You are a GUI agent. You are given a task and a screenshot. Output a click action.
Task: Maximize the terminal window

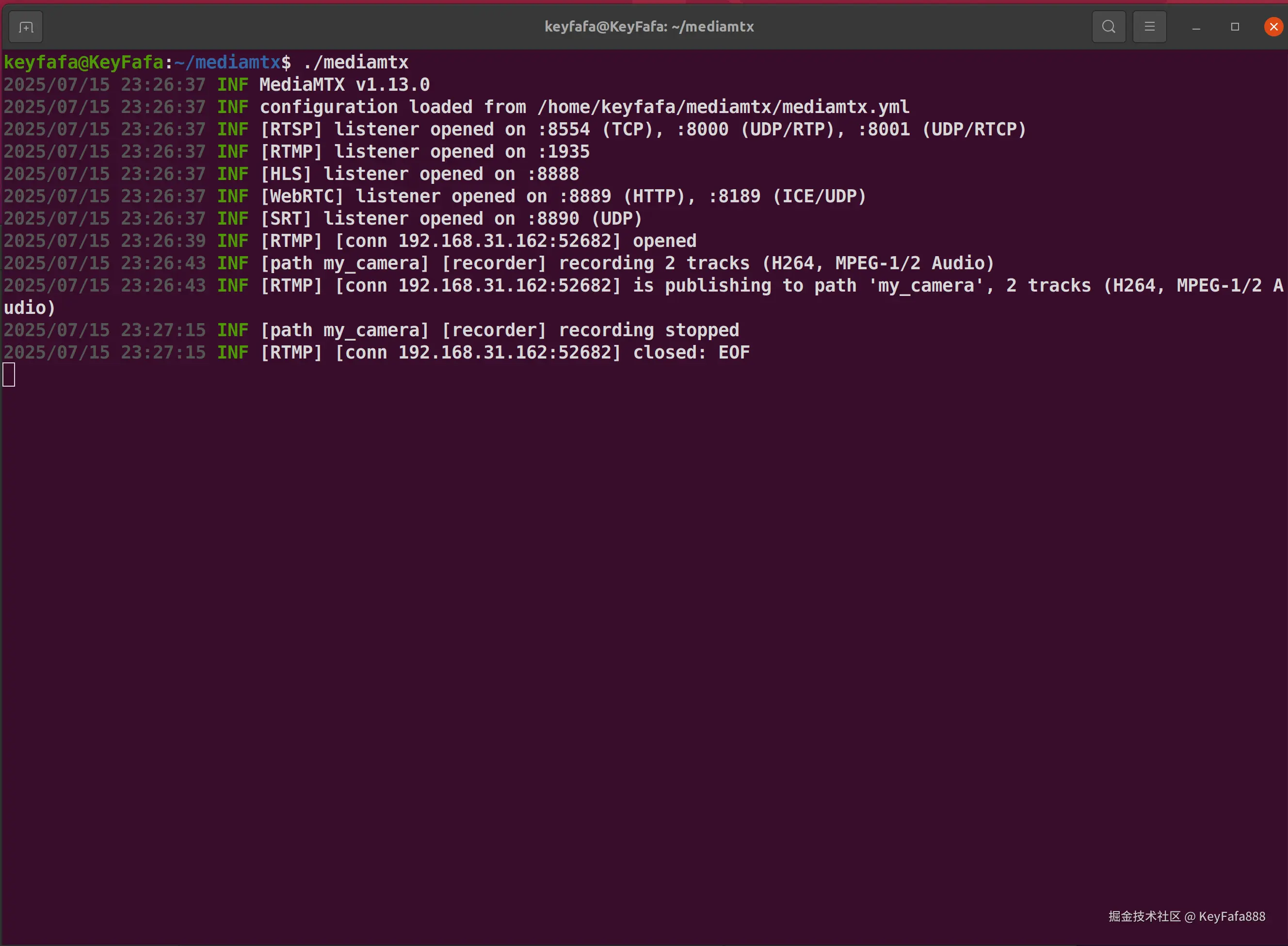1235,27
